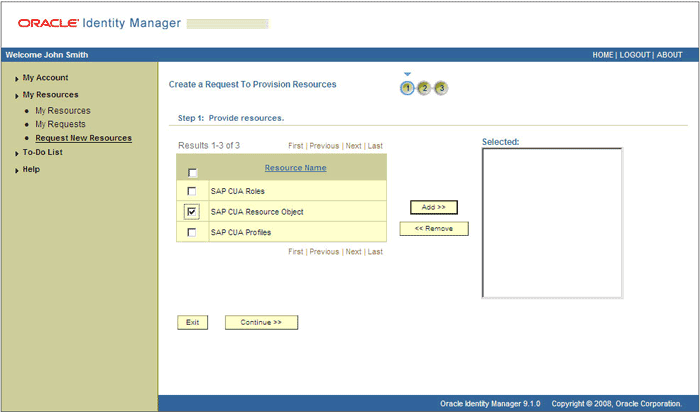Click the Results 1-3 of 3 text

coord(209,146)
